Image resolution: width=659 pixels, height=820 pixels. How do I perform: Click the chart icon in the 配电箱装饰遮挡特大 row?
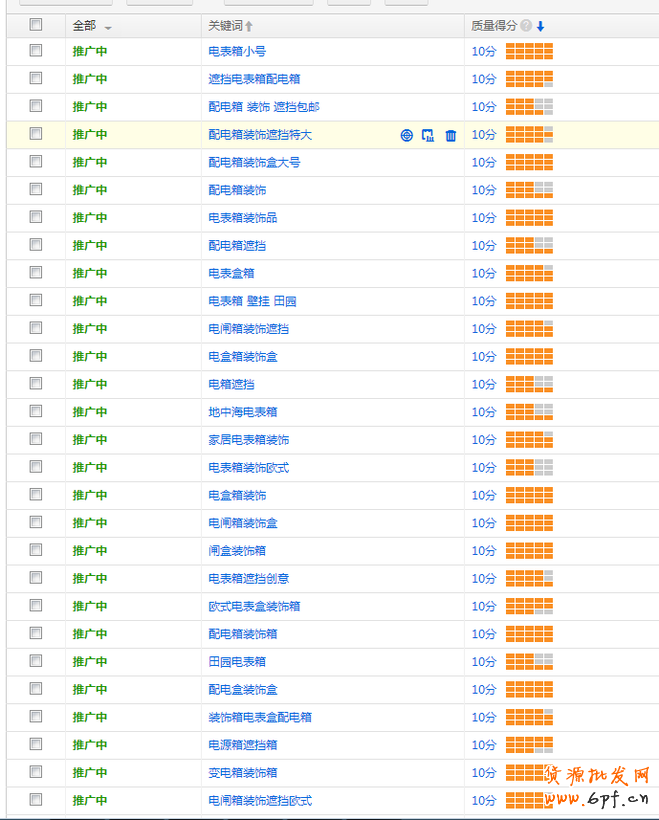click(x=428, y=135)
